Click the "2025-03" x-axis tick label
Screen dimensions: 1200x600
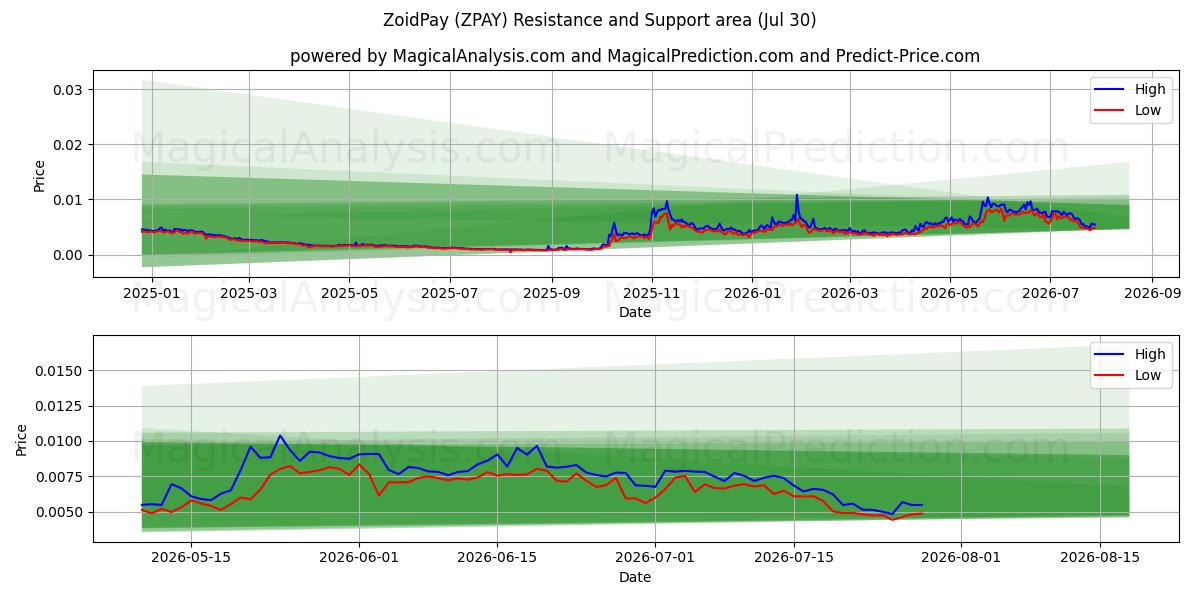click(x=248, y=294)
